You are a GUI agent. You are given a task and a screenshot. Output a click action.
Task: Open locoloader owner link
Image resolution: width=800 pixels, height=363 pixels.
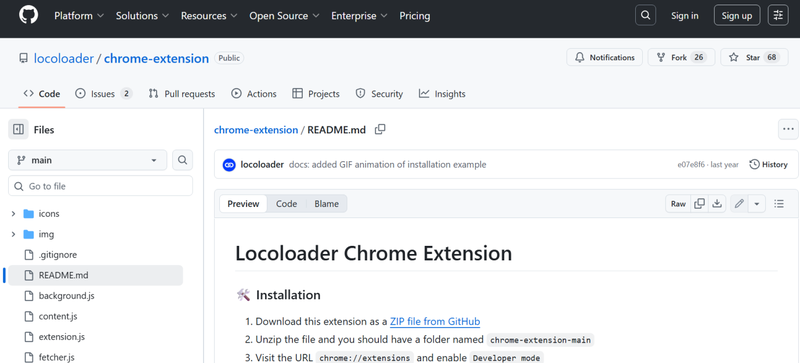pos(64,58)
